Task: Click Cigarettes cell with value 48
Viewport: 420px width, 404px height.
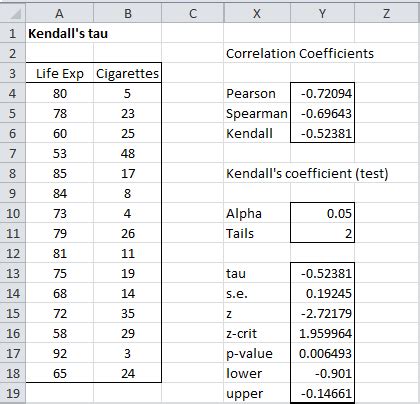Action: click(128, 153)
